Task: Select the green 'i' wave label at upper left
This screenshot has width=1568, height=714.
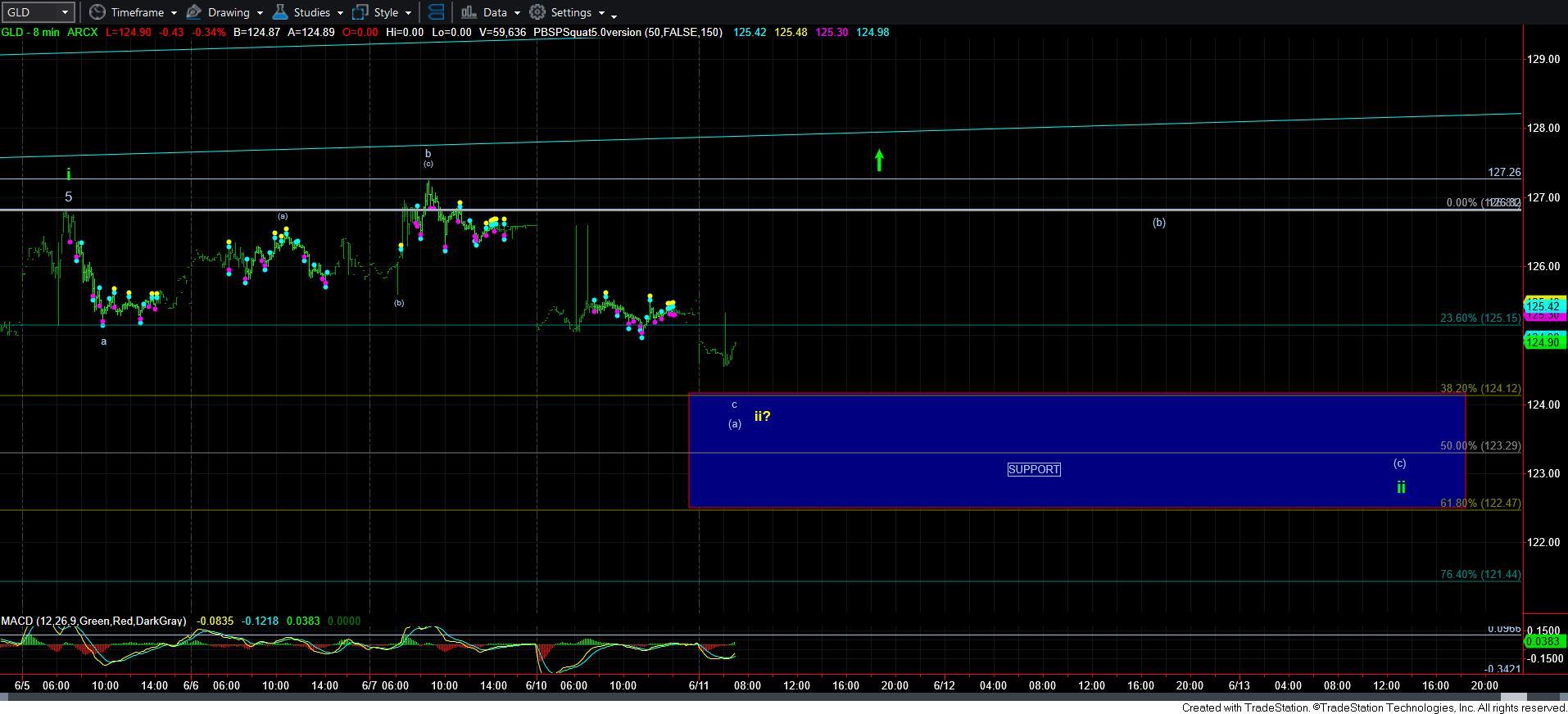Action: 69,174
